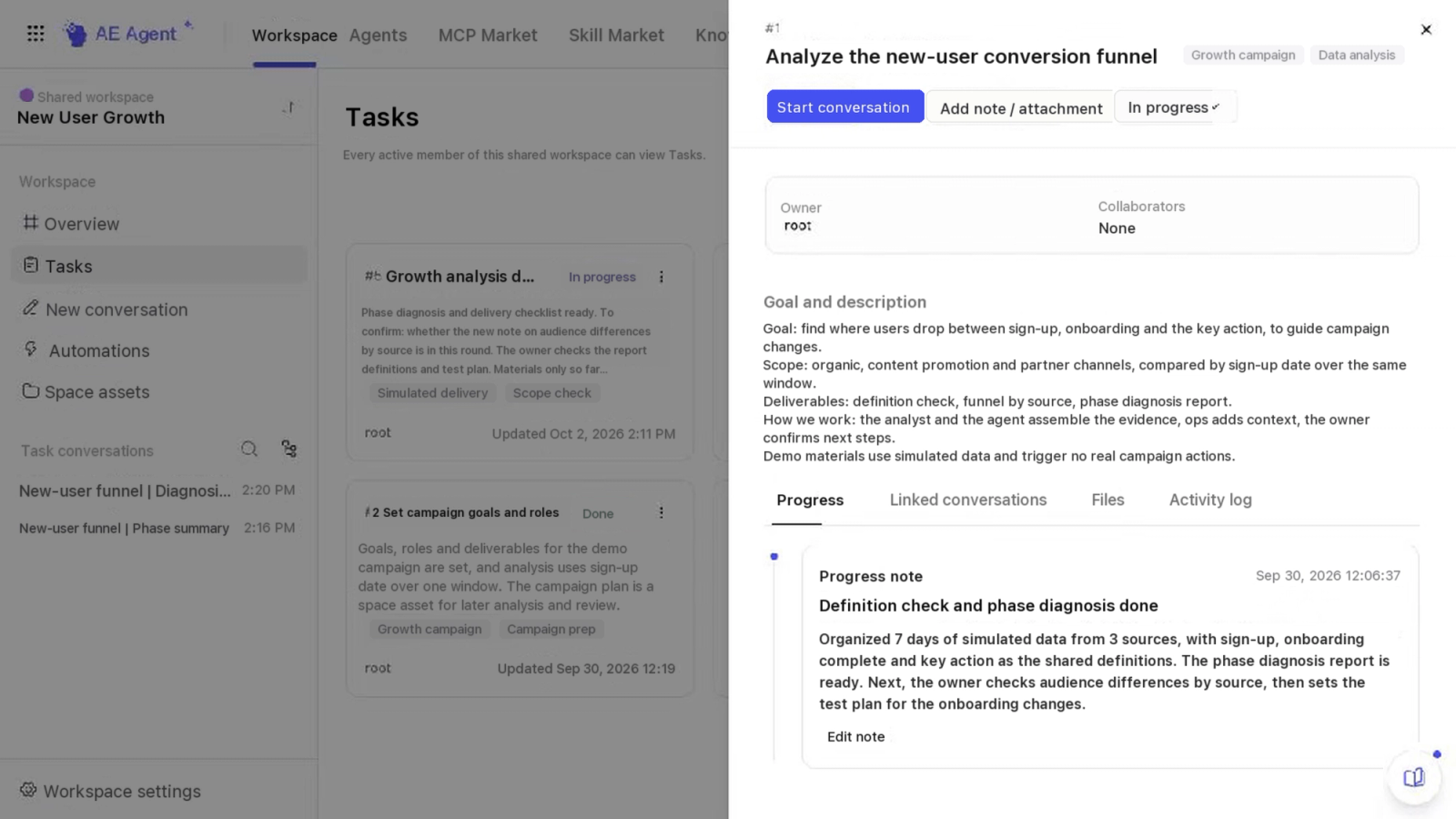
Task: Click the Done status on campaign goals card
Action: point(598,513)
